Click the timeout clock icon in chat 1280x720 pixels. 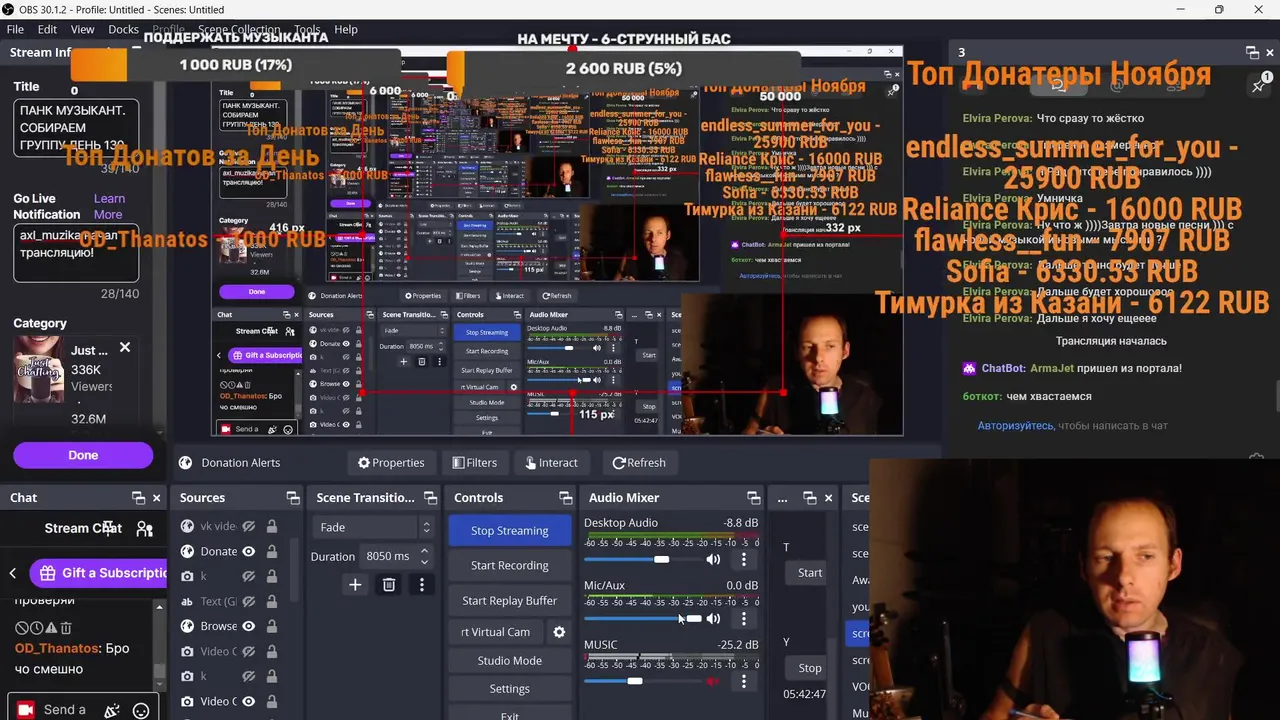tap(37, 628)
